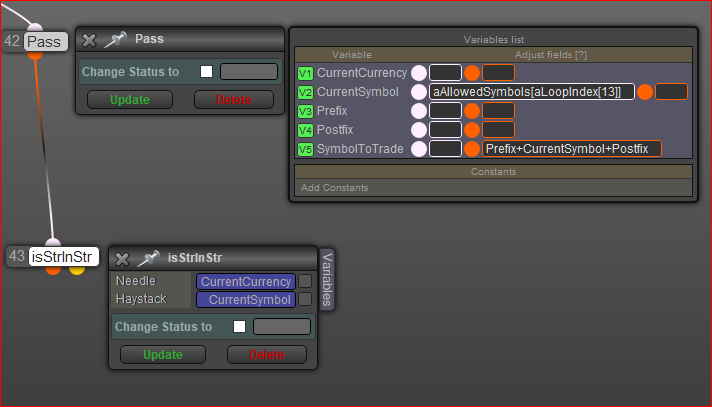
Task: Pin the Pass properties panel
Action: click(x=115, y=40)
